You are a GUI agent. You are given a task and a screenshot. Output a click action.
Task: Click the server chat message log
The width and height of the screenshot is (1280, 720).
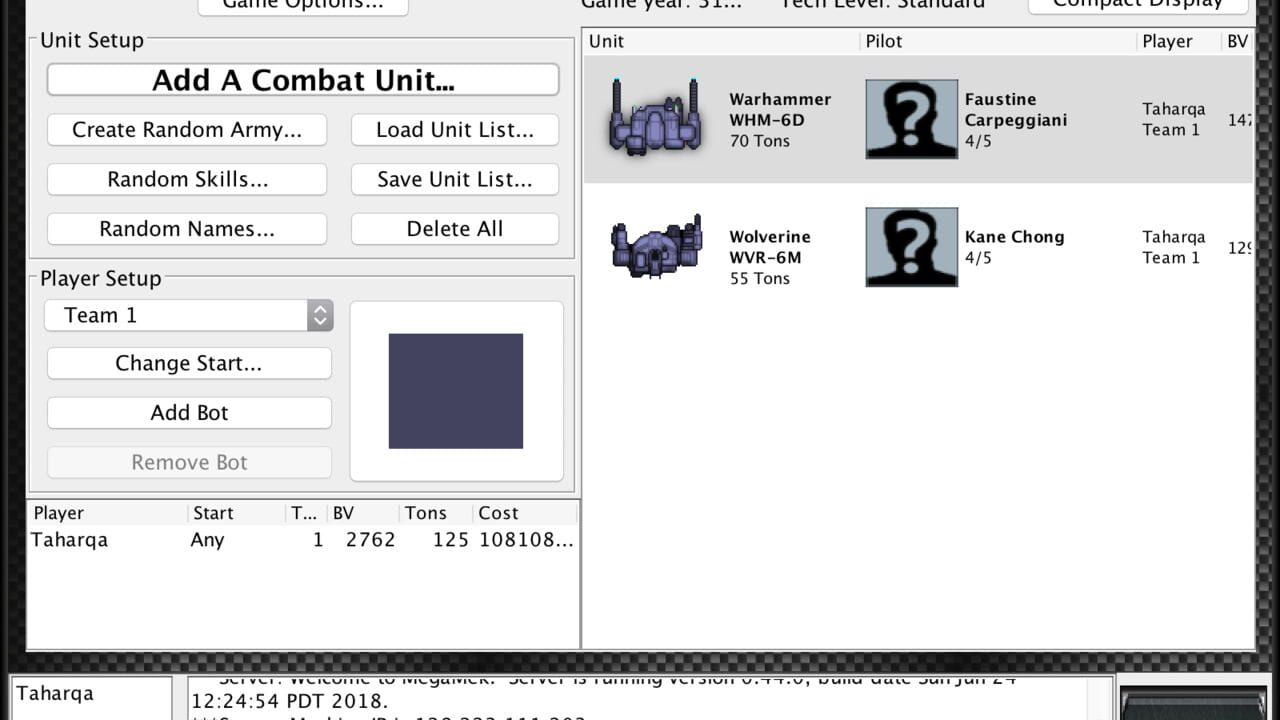click(x=650, y=698)
